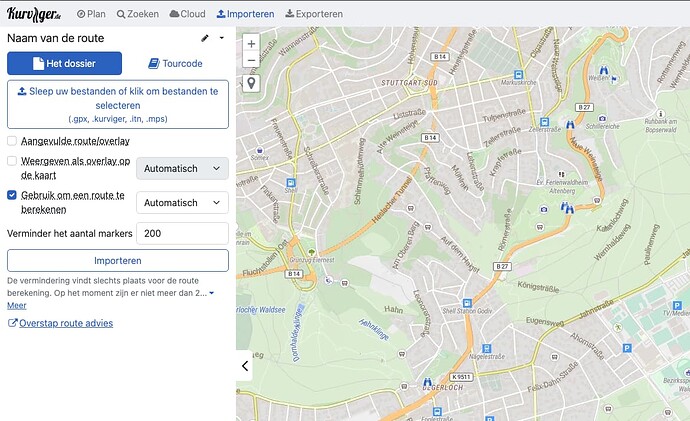Viewport: 690px width, 421px height.
Task: Open the overlay Automatisch dropdown
Action: point(182,169)
